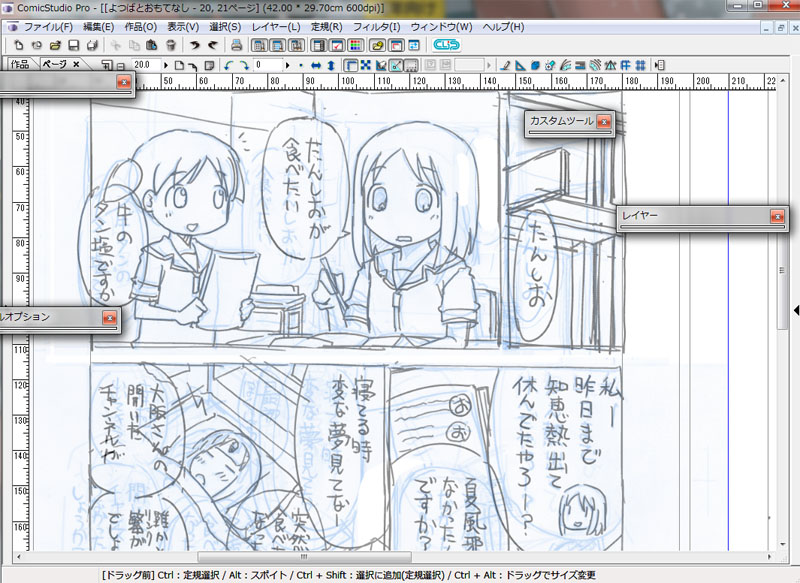Click the CLIP logo button

click(x=446, y=45)
